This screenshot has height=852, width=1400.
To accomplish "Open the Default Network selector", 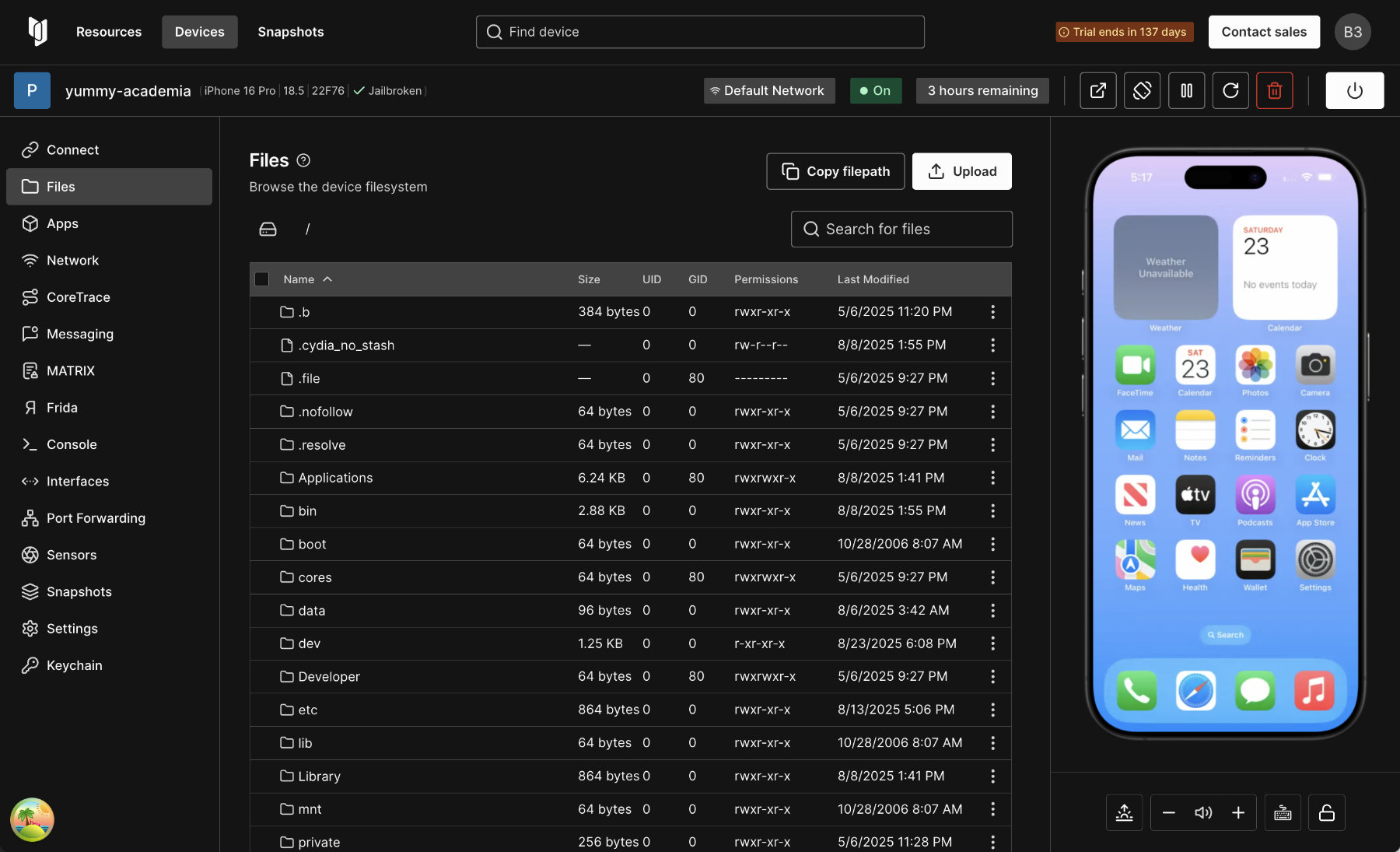I will pyautogui.click(x=768, y=91).
